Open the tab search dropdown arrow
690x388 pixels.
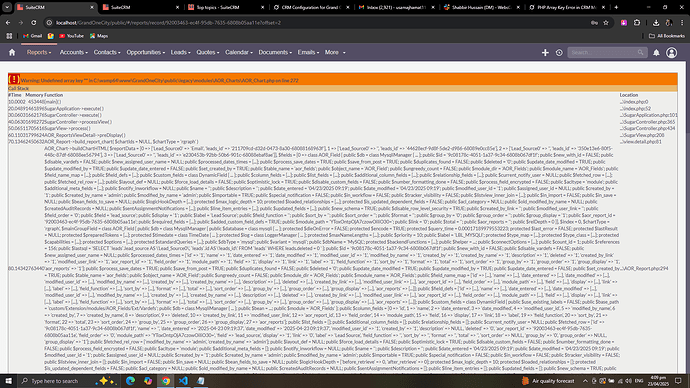[7, 7]
